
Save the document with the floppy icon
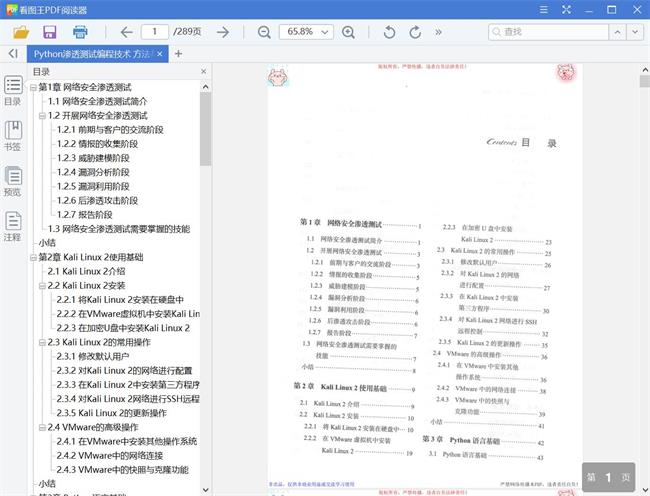coord(50,32)
